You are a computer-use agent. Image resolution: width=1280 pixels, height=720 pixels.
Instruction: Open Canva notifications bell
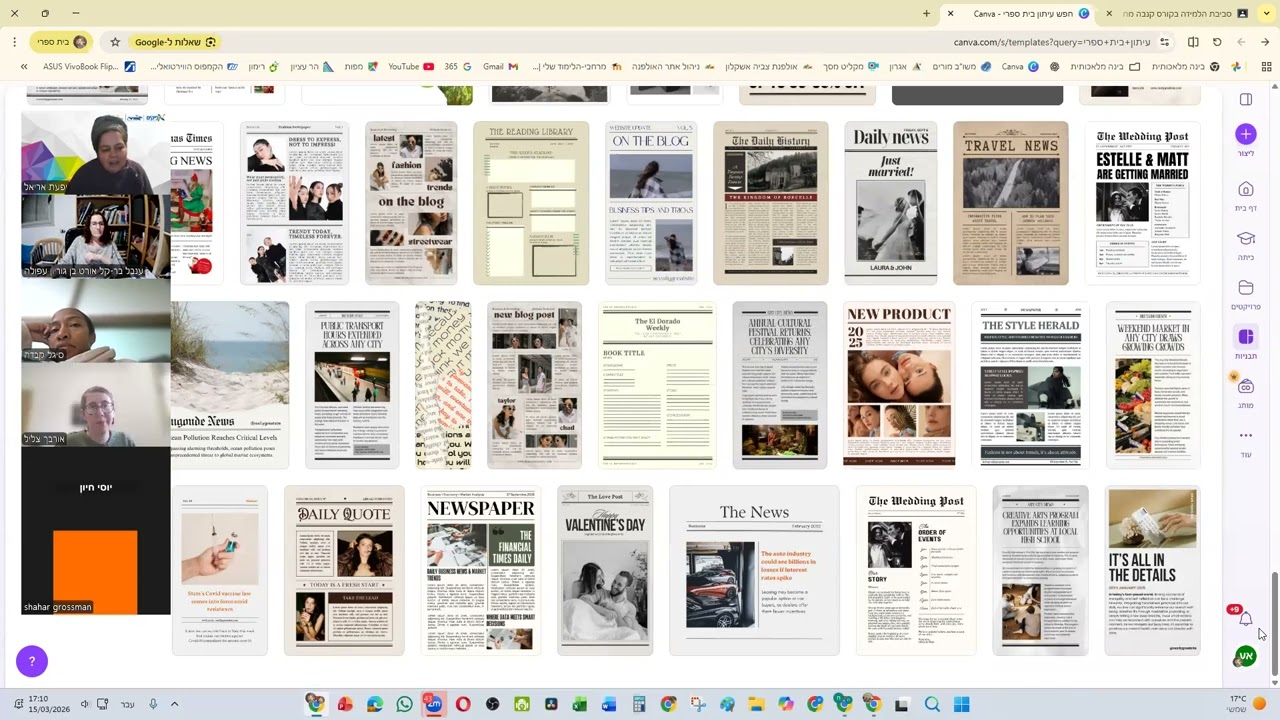pos(1245,619)
